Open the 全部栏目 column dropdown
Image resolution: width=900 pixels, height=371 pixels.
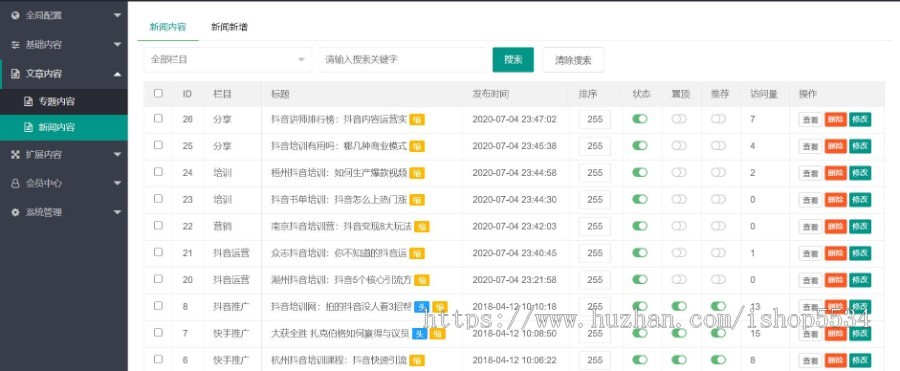(x=228, y=60)
